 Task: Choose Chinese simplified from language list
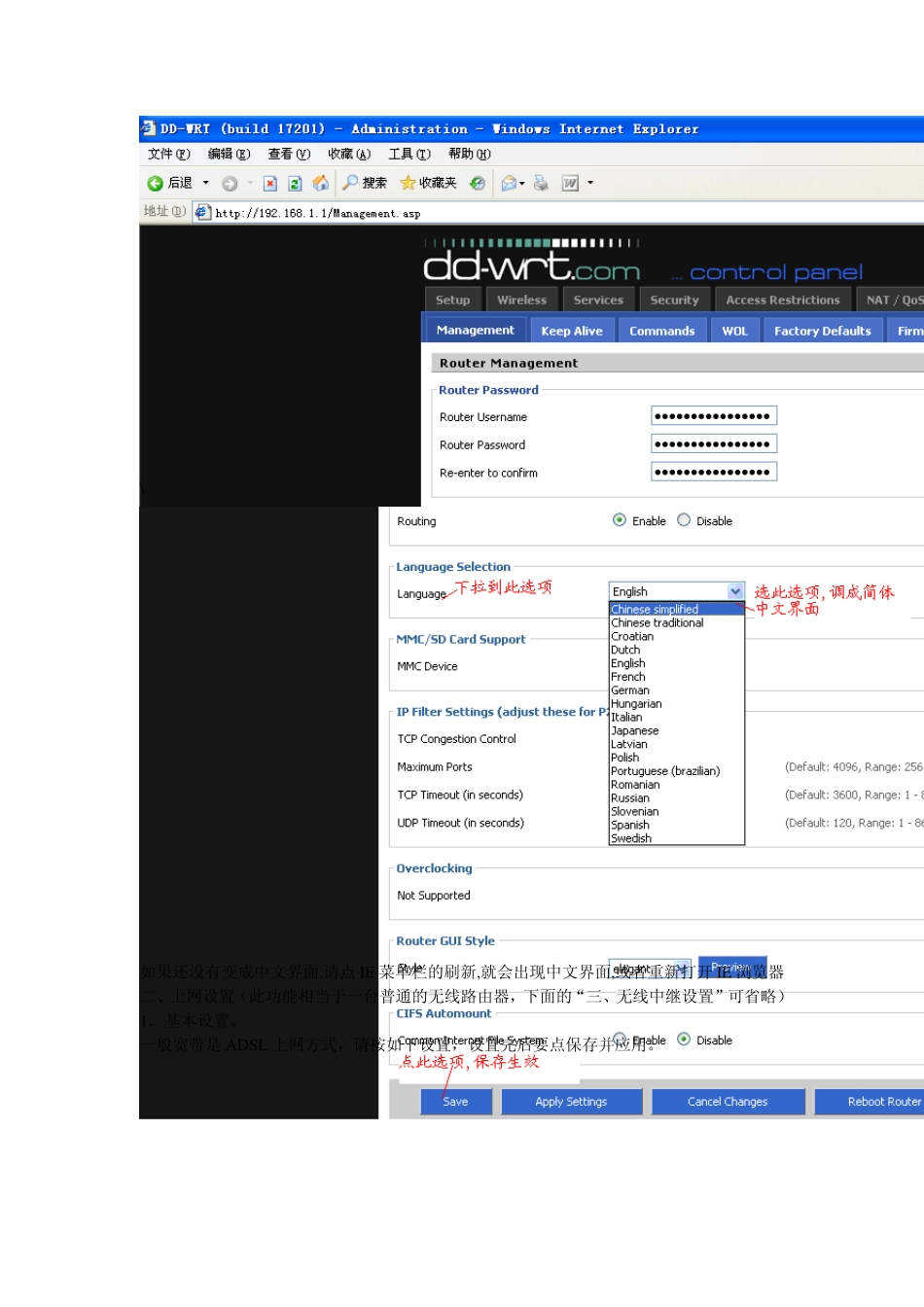point(655,609)
